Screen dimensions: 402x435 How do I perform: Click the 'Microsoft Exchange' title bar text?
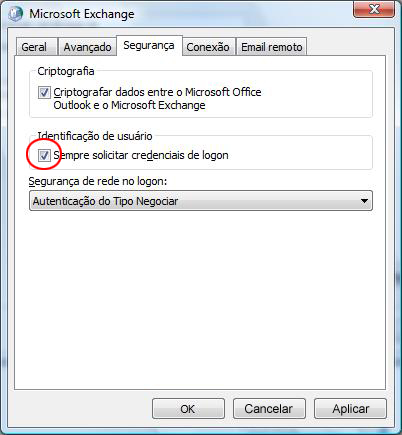click(x=82, y=14)
